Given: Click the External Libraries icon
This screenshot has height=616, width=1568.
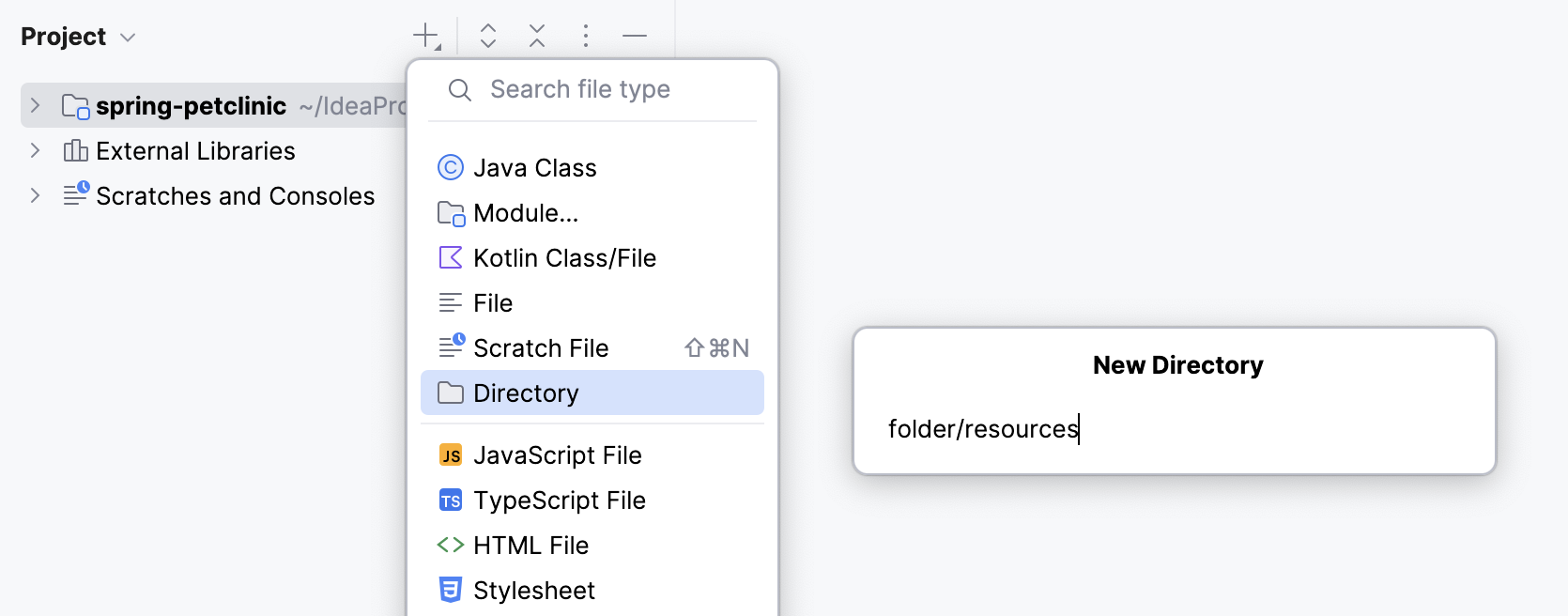Looking at the screenshot, I should [x=75, y=151].
